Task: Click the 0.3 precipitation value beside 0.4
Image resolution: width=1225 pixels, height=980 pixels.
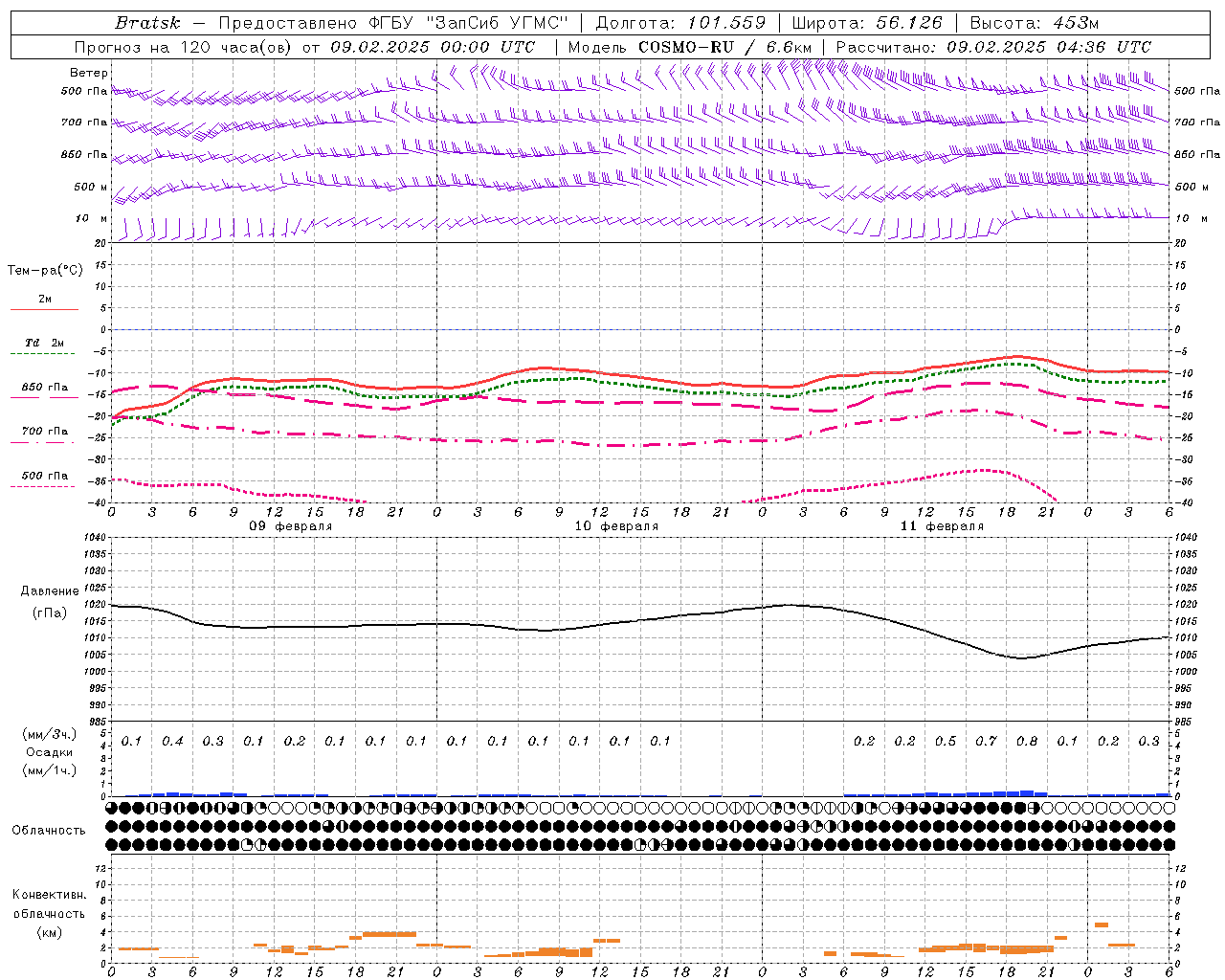Action: point(212,741)
